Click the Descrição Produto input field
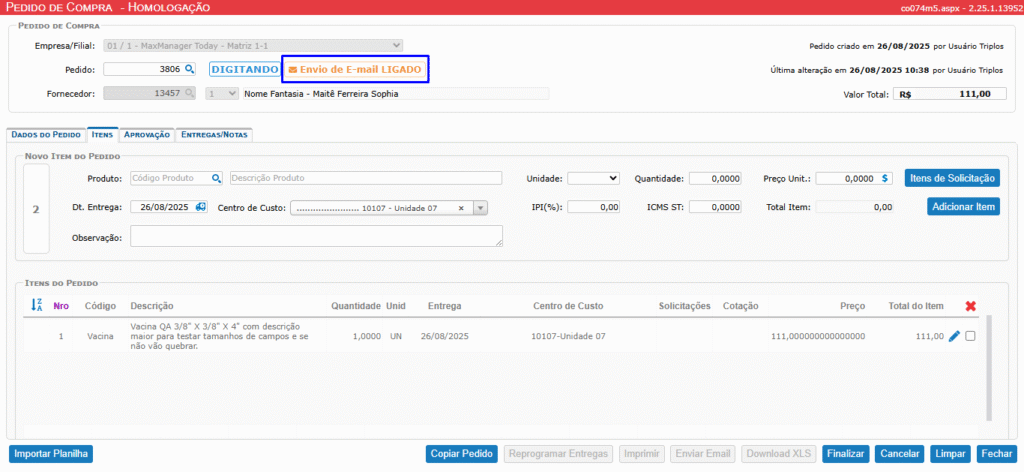The height and width of the screenshot is (472, 1024). 366,178
